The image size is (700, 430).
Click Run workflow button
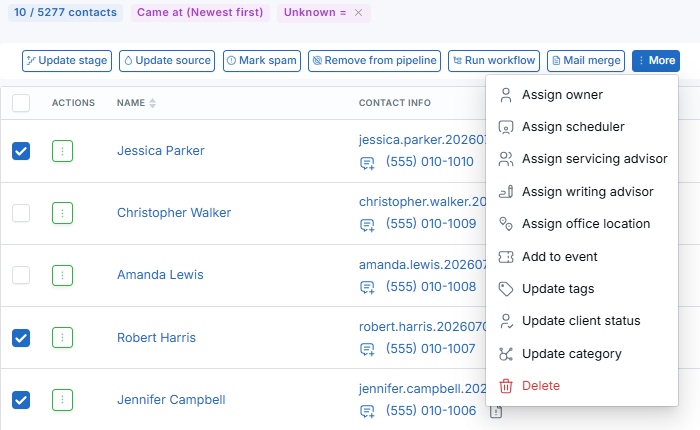(494, 61)
